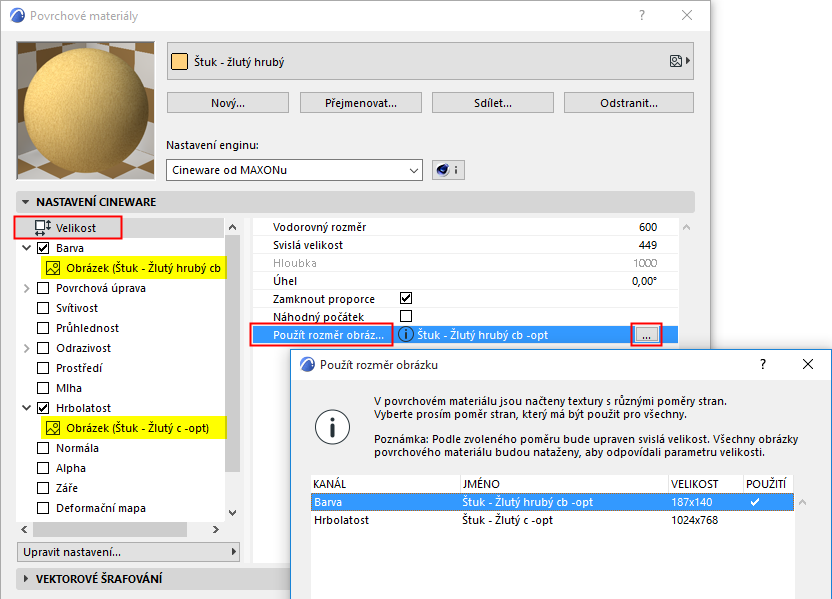Click the 1024x768 size cell
Screen dimensions: 832x599
point(694,520)
